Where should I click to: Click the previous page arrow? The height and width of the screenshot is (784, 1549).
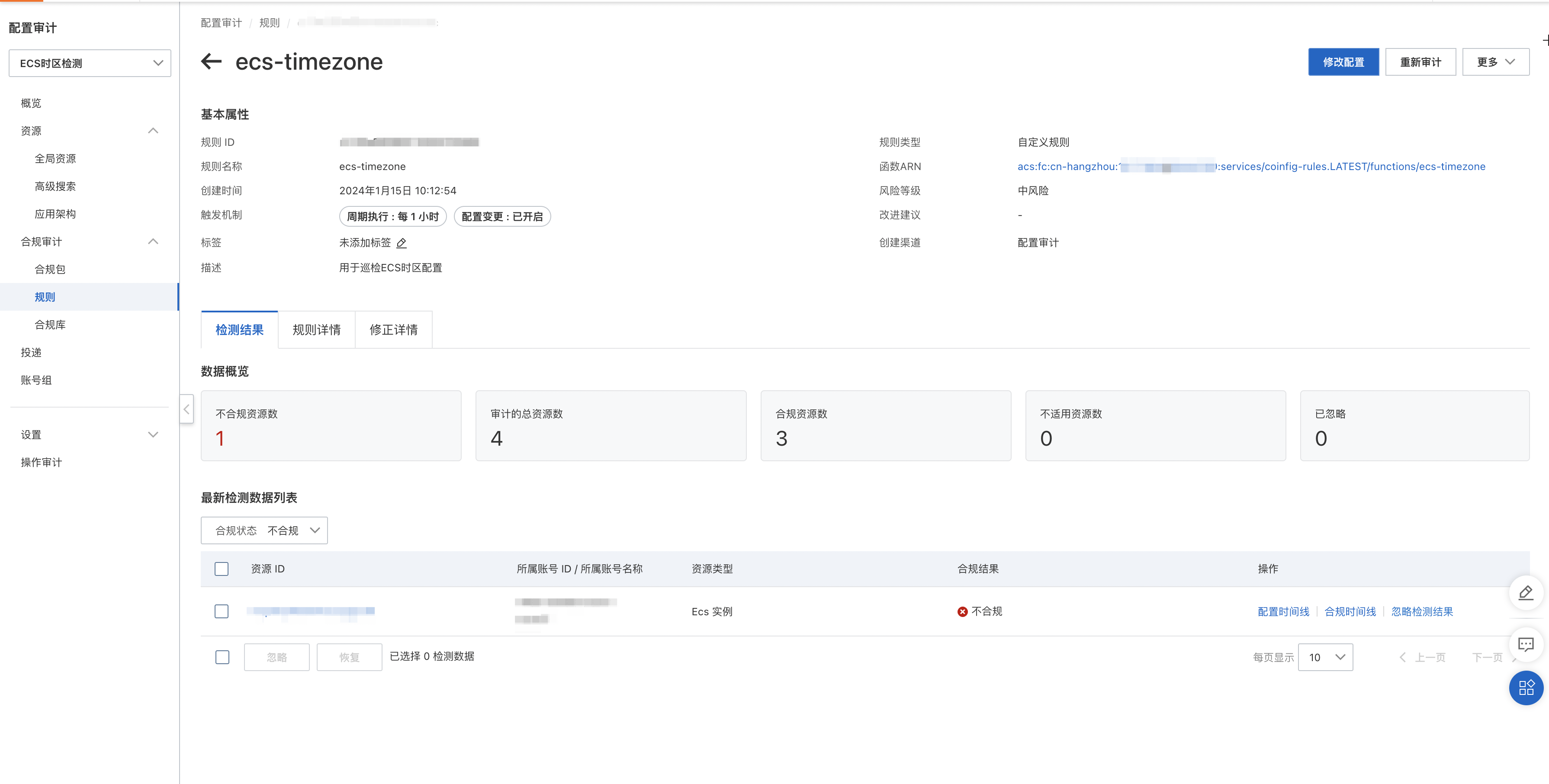pyautogui.click(x=1403, y=657)
